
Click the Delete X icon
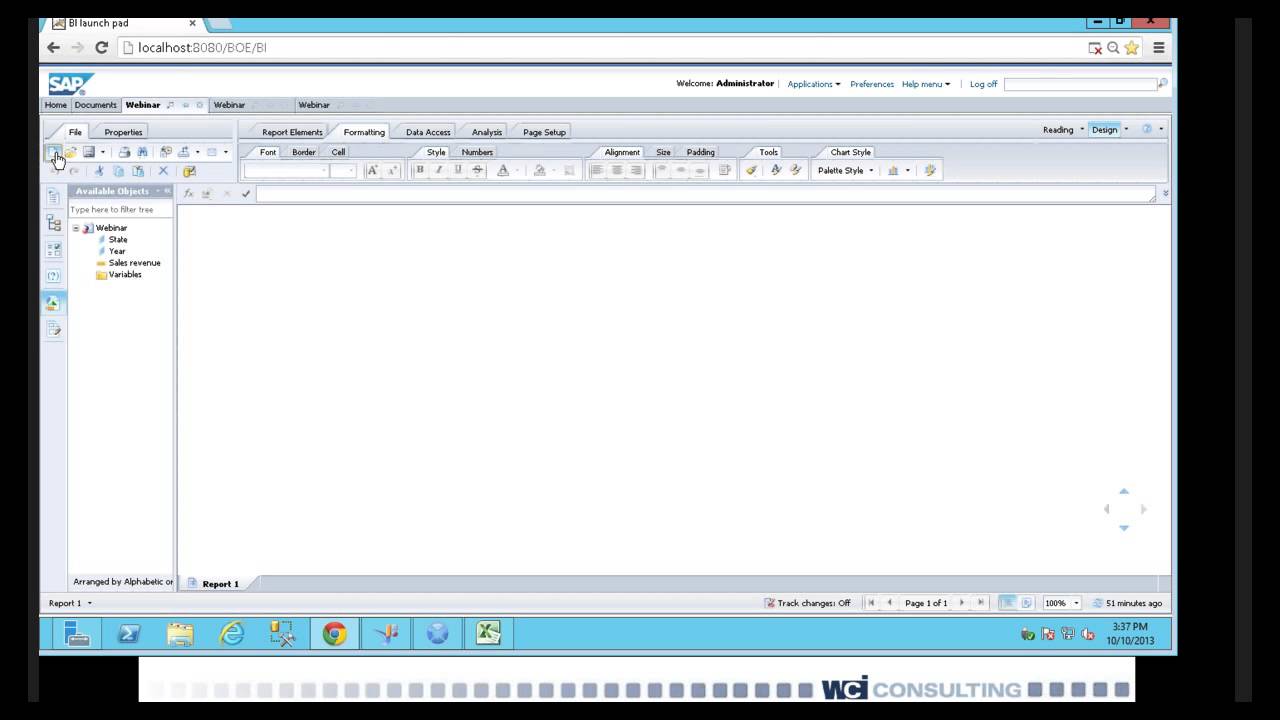tap(163, 171)
